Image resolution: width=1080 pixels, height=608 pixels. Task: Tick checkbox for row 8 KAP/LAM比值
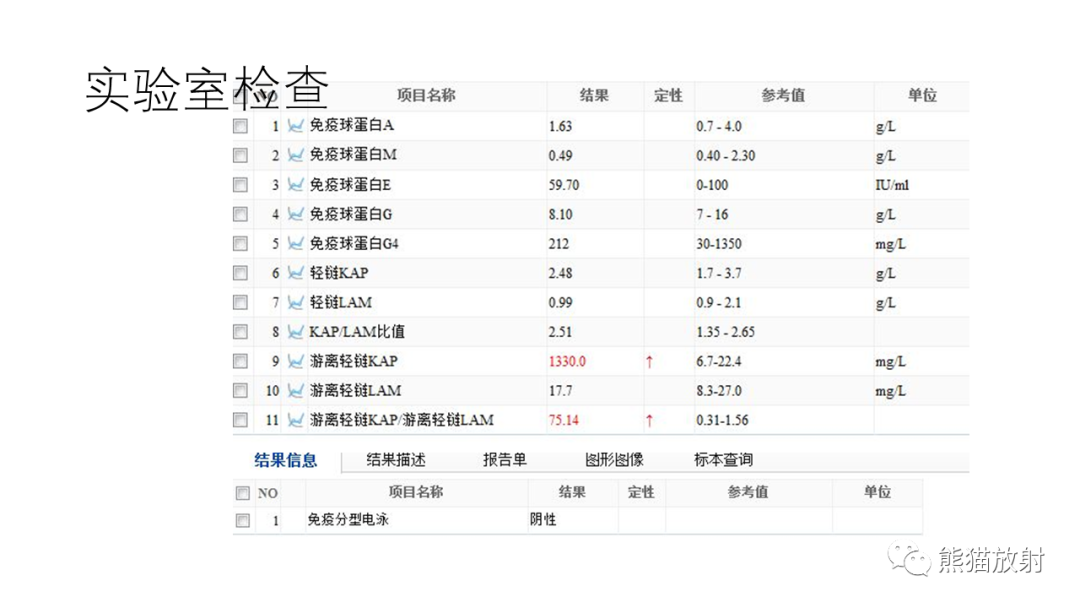pyautogui.click(x=240, y=332)
